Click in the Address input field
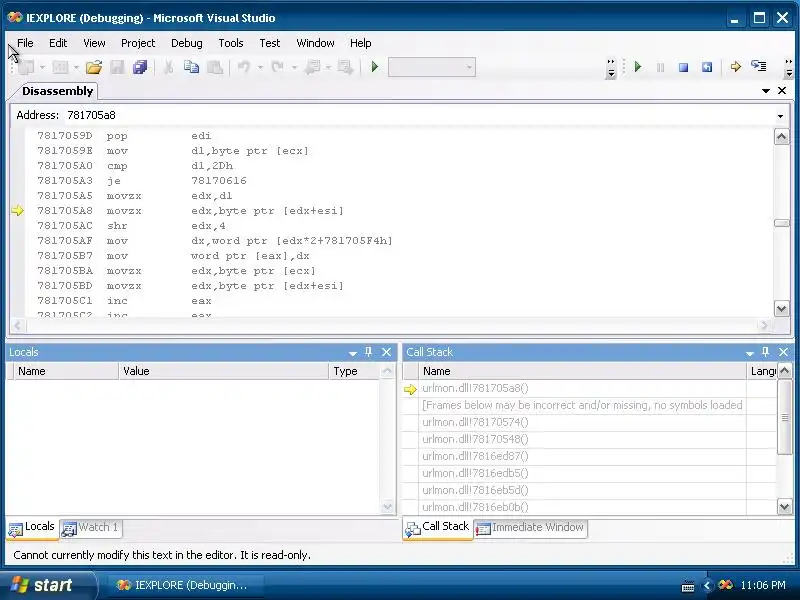The height and width of the screenshot is (600, 800). [418, 115]
